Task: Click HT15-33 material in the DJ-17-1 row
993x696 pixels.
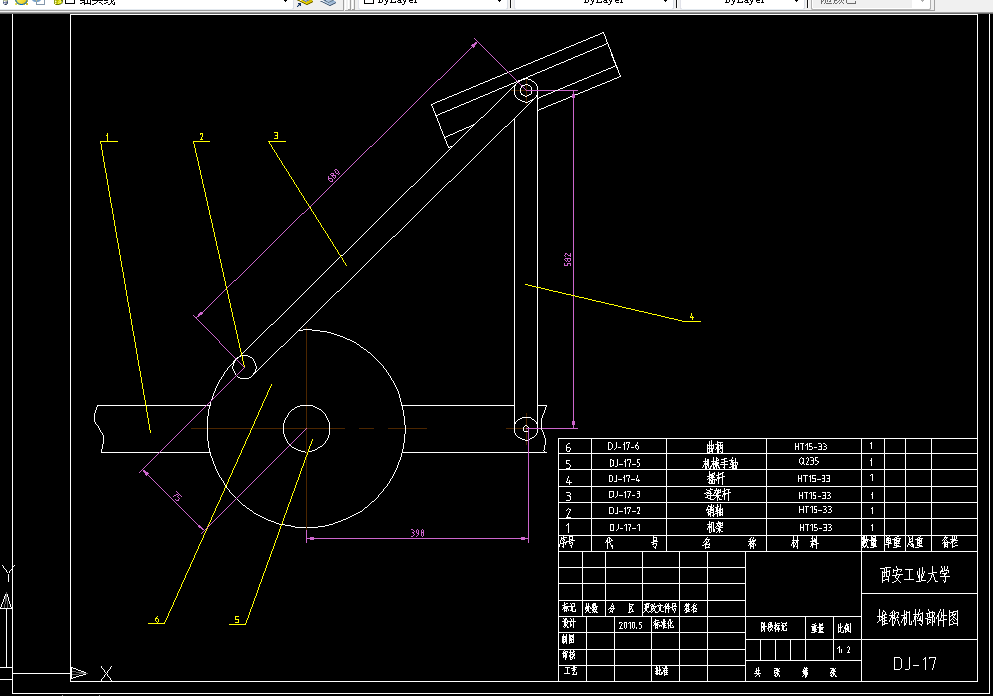Action: click(x=816, y=528)
